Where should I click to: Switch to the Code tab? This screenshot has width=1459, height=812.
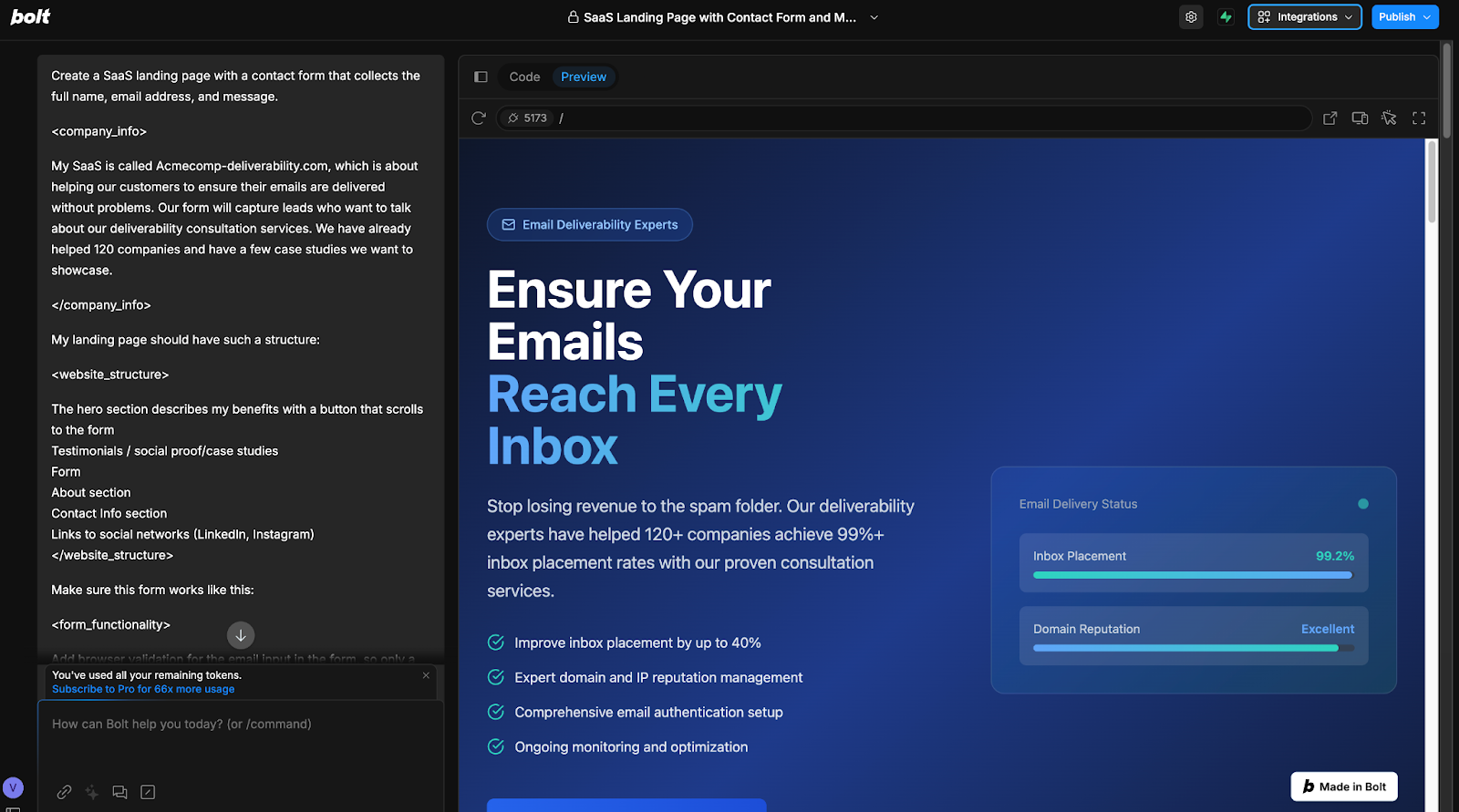(x=524, y=77)
